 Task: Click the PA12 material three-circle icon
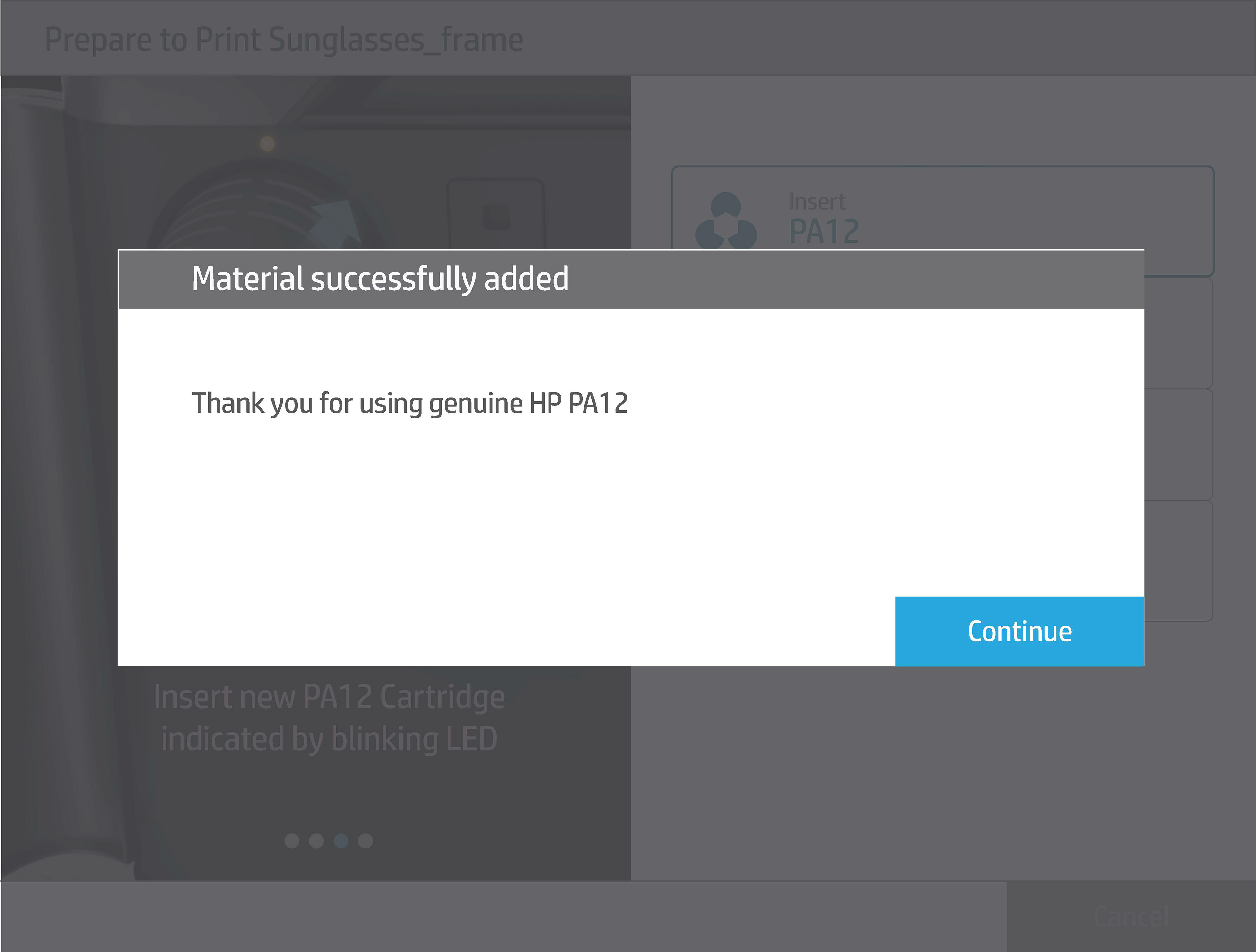726,221
